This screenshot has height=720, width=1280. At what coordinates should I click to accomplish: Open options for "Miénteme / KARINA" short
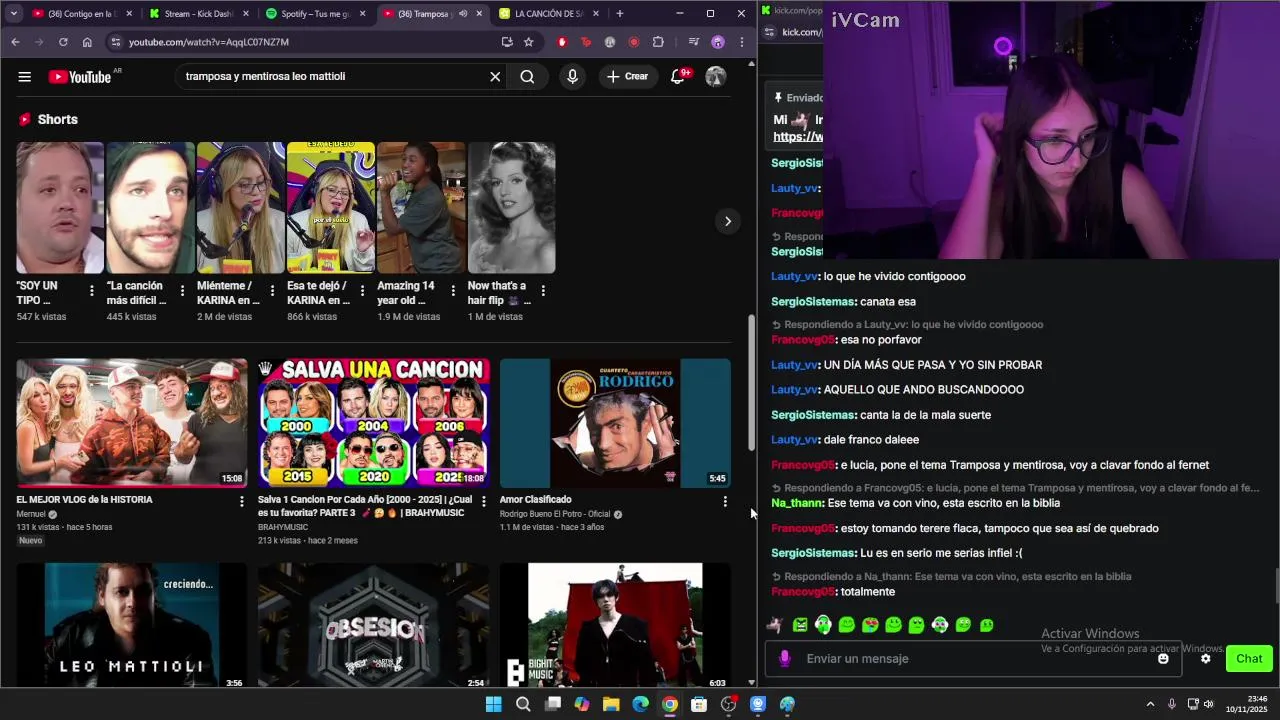272,291
